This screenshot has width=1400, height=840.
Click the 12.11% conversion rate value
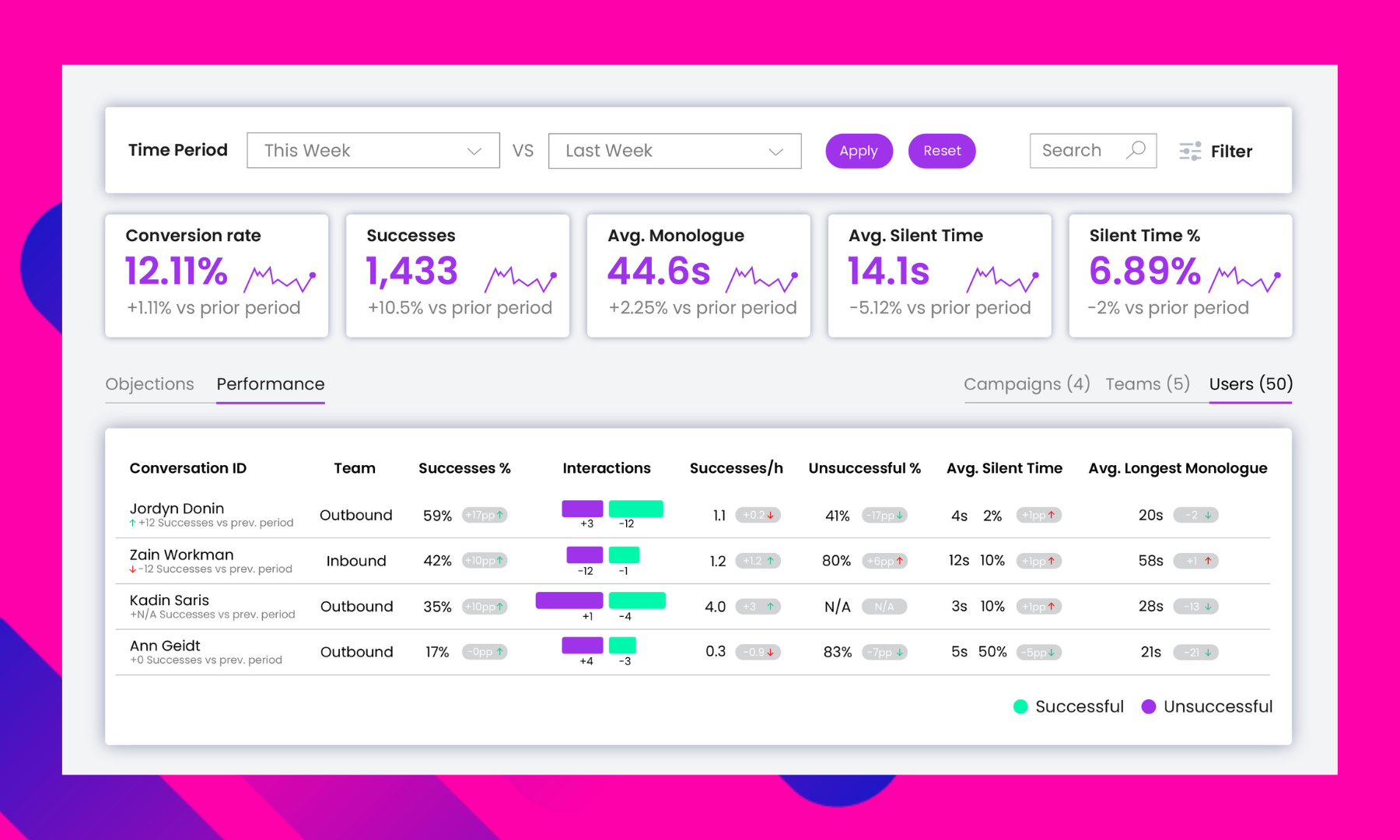[177, 271]
